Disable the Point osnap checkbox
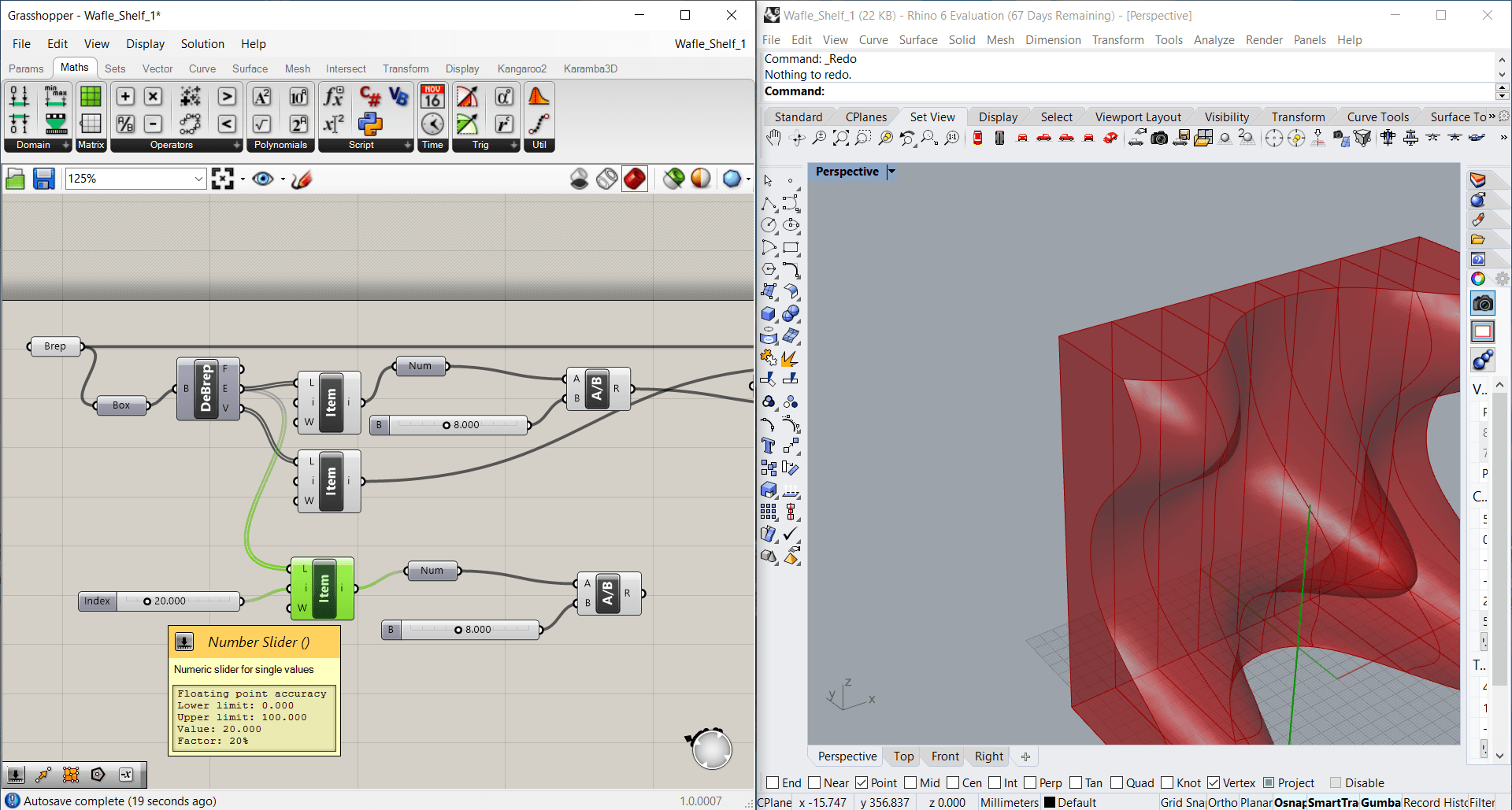The image size is (1512, 810). (862, 782)
